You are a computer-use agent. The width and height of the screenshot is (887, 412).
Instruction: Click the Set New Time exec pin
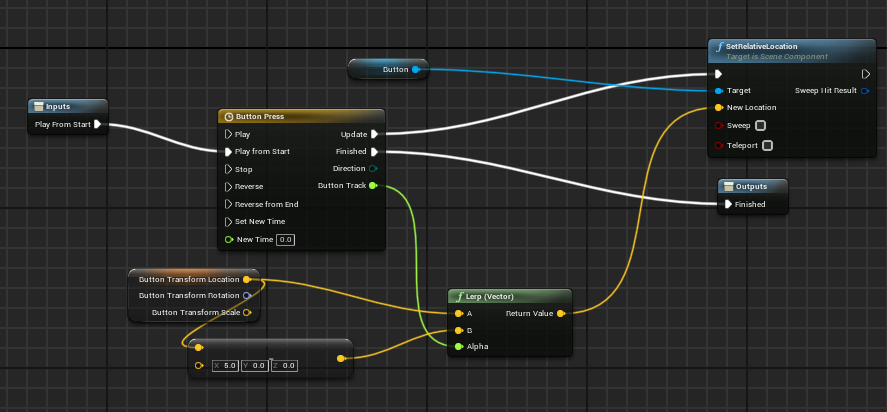228,222
